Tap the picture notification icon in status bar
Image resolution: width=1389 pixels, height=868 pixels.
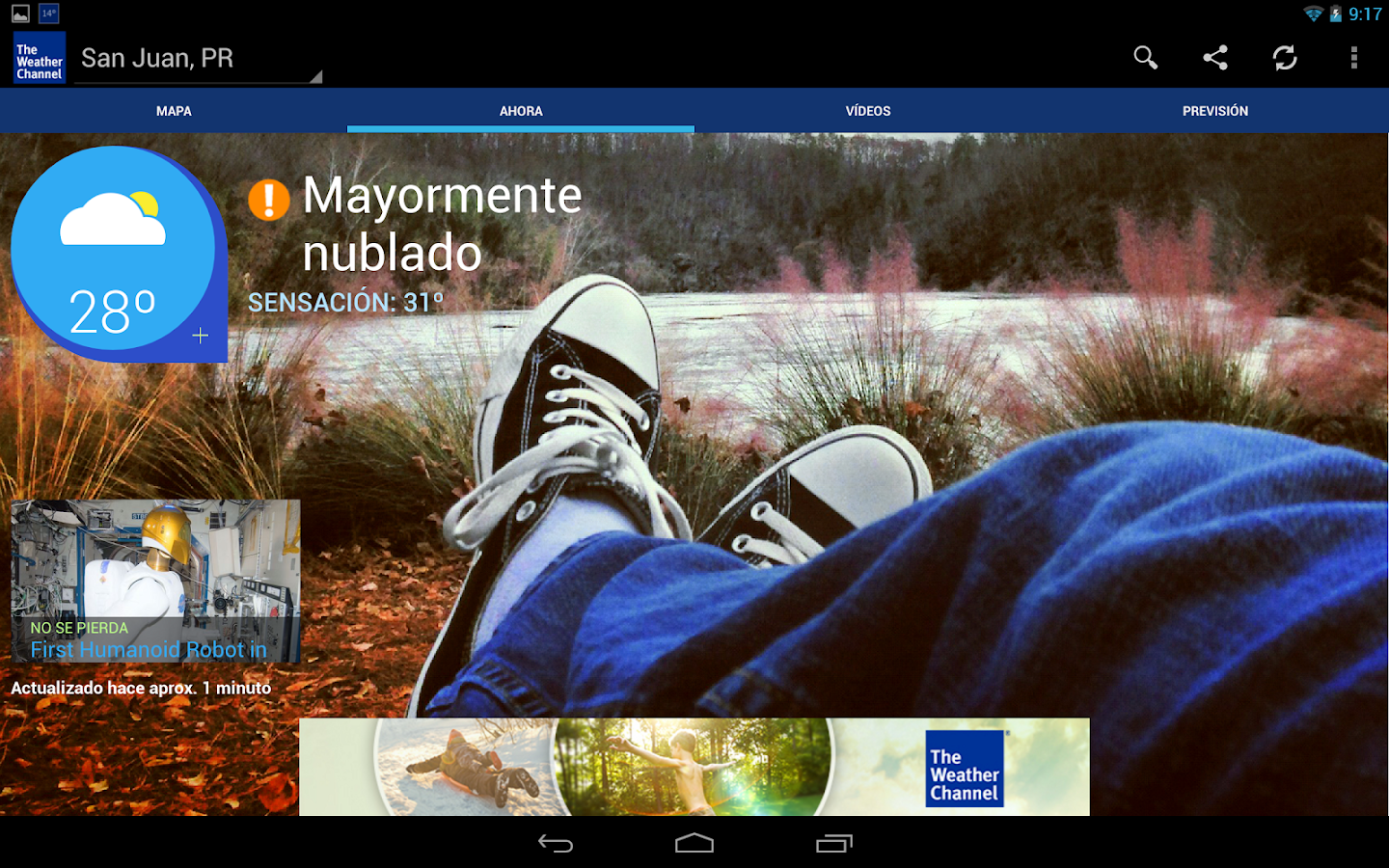tap(20, 14)
